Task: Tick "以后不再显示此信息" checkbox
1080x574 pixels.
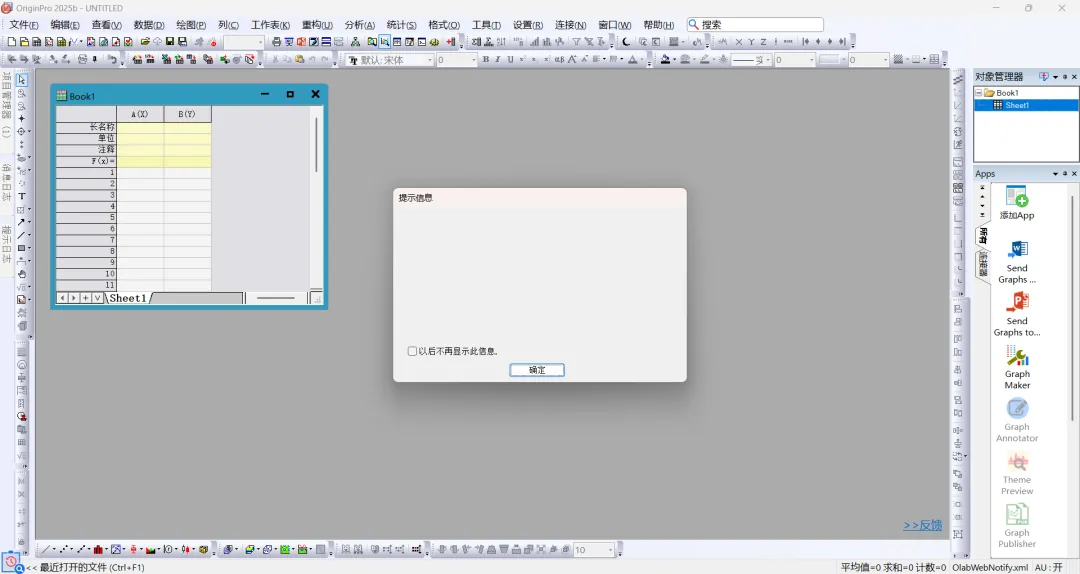Action: 412,351
